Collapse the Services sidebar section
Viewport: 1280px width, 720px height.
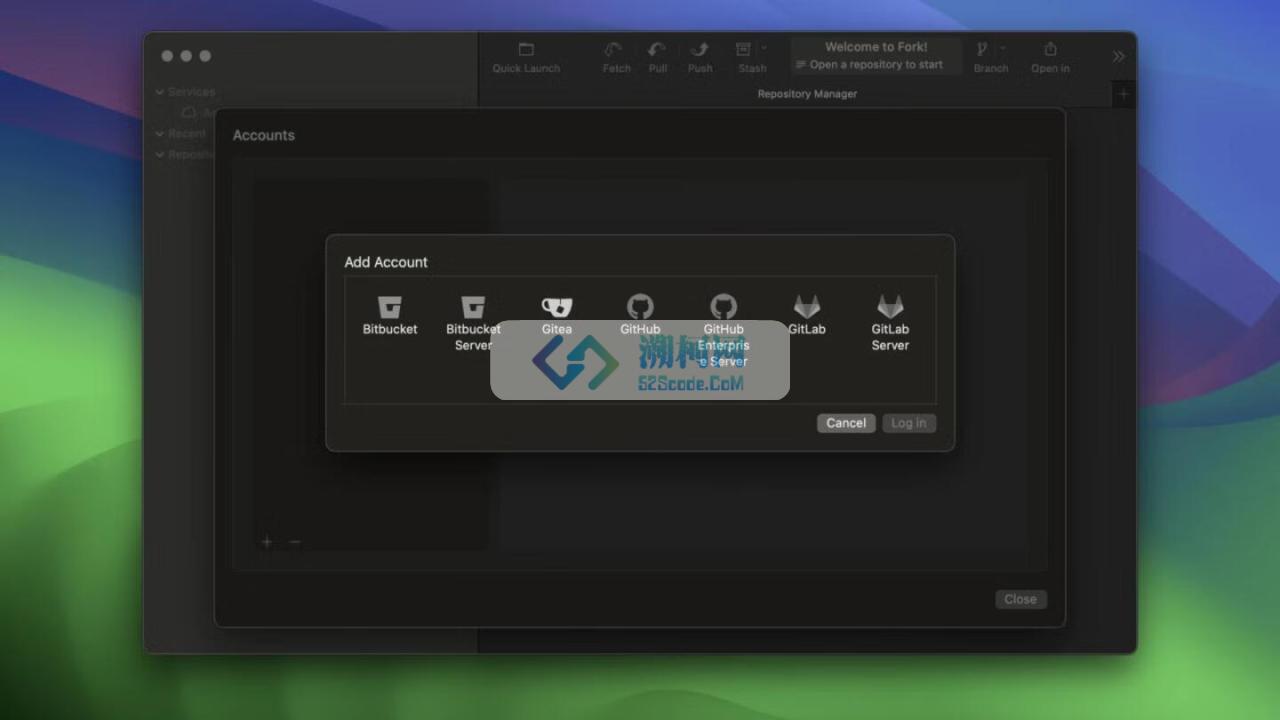160,92
